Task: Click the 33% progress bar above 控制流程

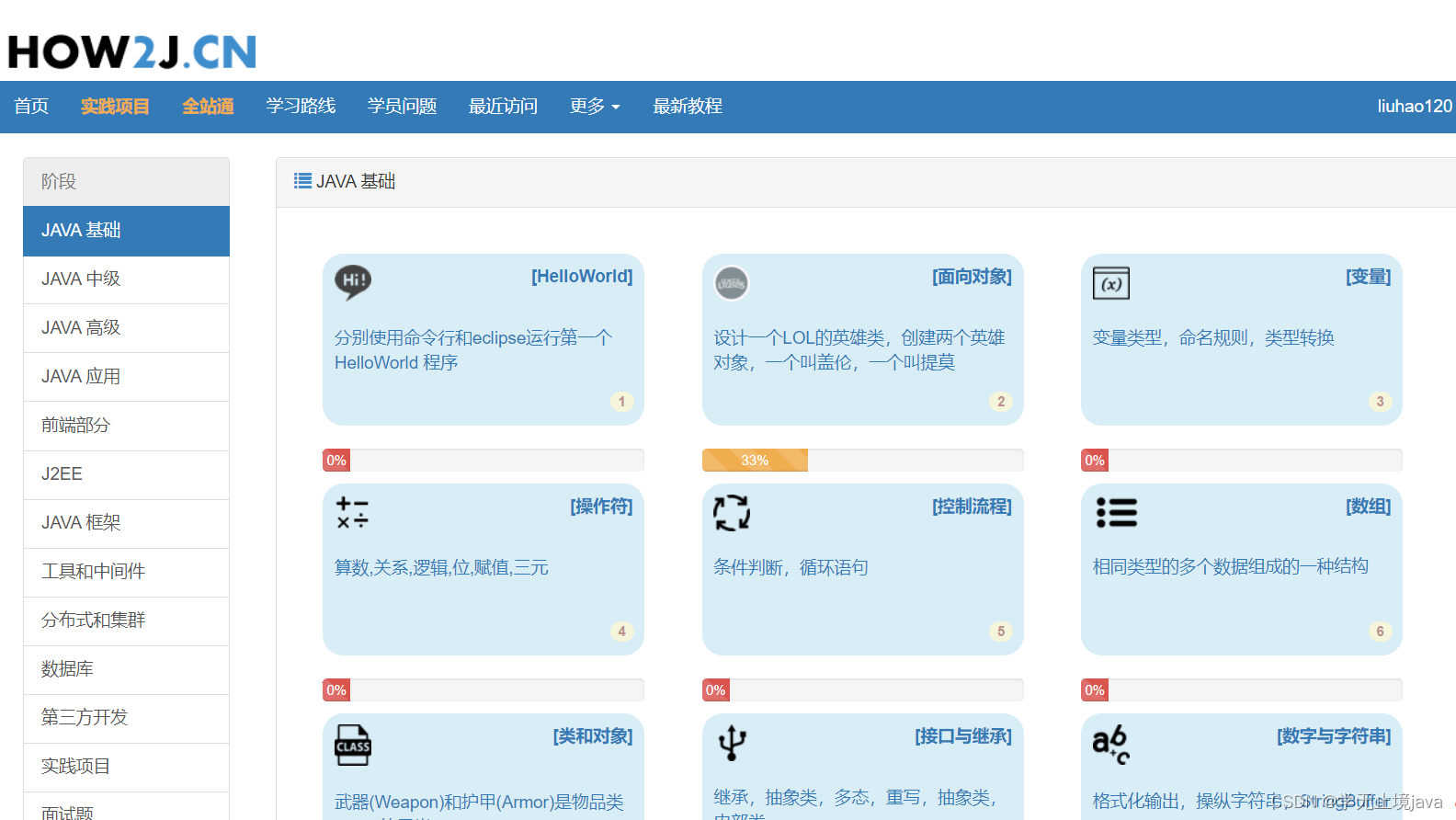Action: 862,461
